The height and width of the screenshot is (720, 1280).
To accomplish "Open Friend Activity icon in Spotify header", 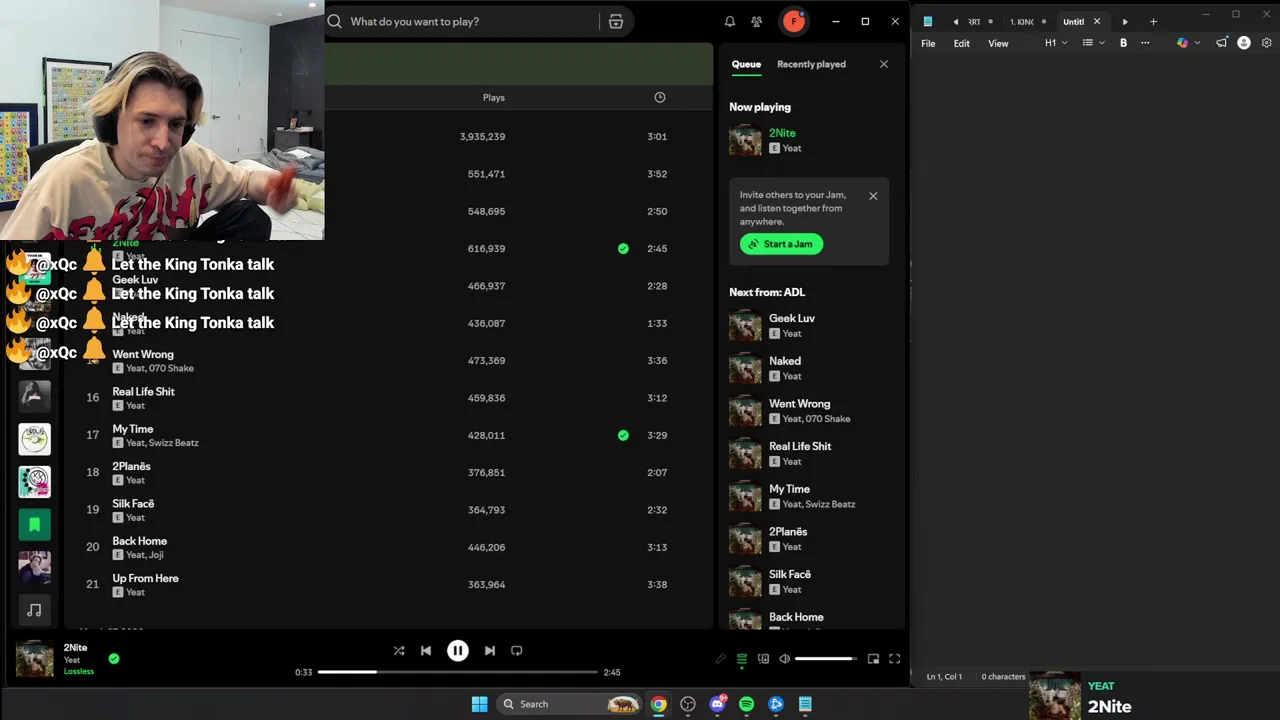I will [757, 21].
